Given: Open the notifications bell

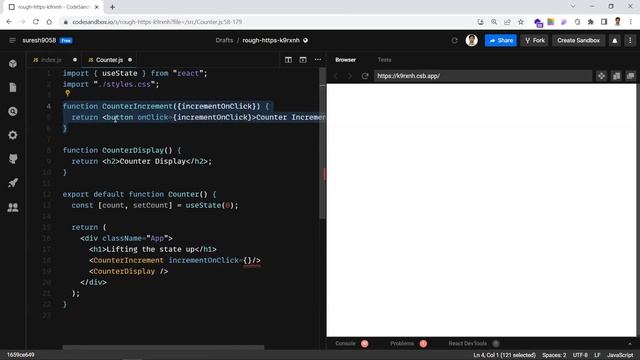Looking at the screenshot, I should [x=615, y=40].
